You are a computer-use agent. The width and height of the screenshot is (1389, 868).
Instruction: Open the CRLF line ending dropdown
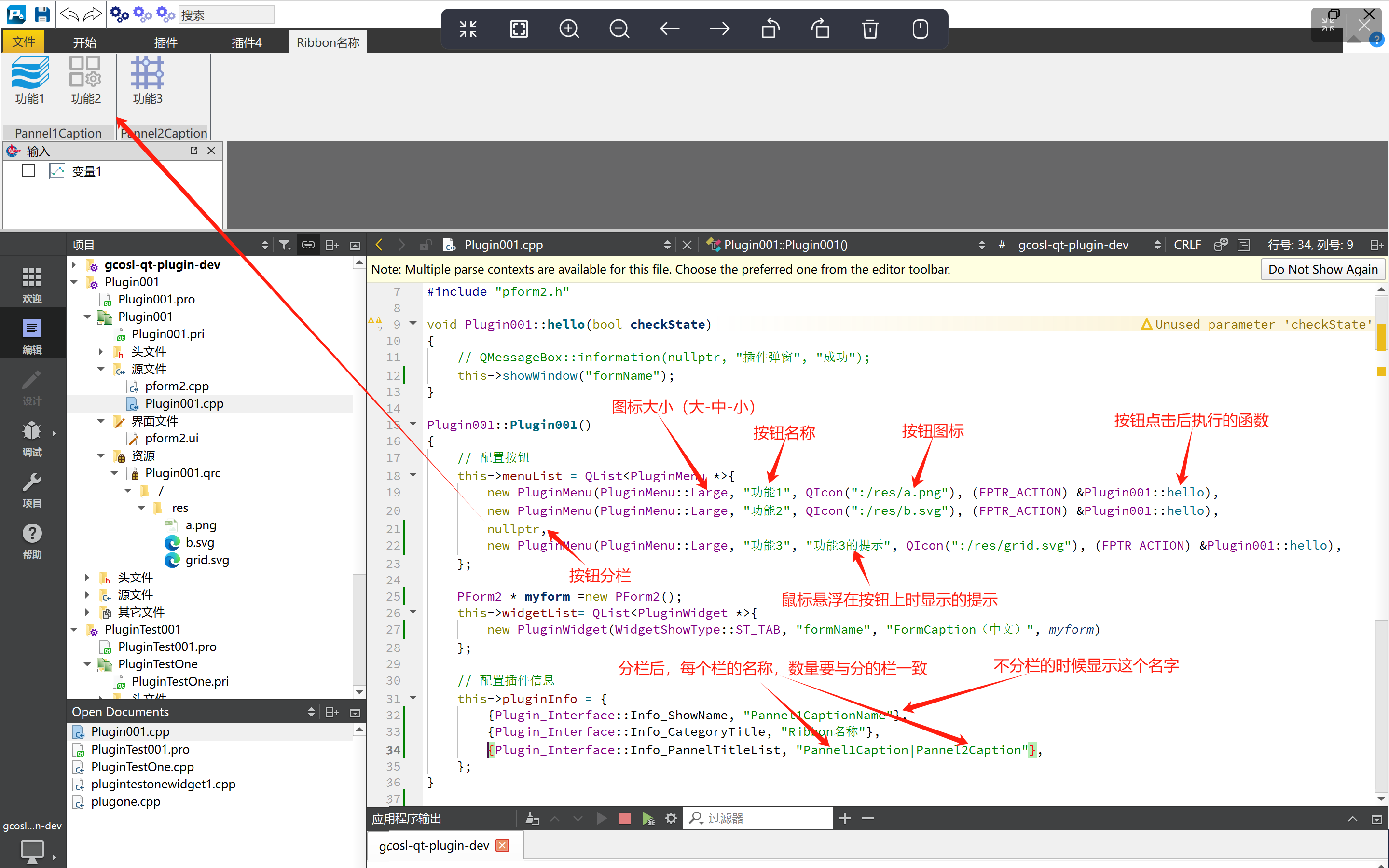click(x=1186, y=245)
